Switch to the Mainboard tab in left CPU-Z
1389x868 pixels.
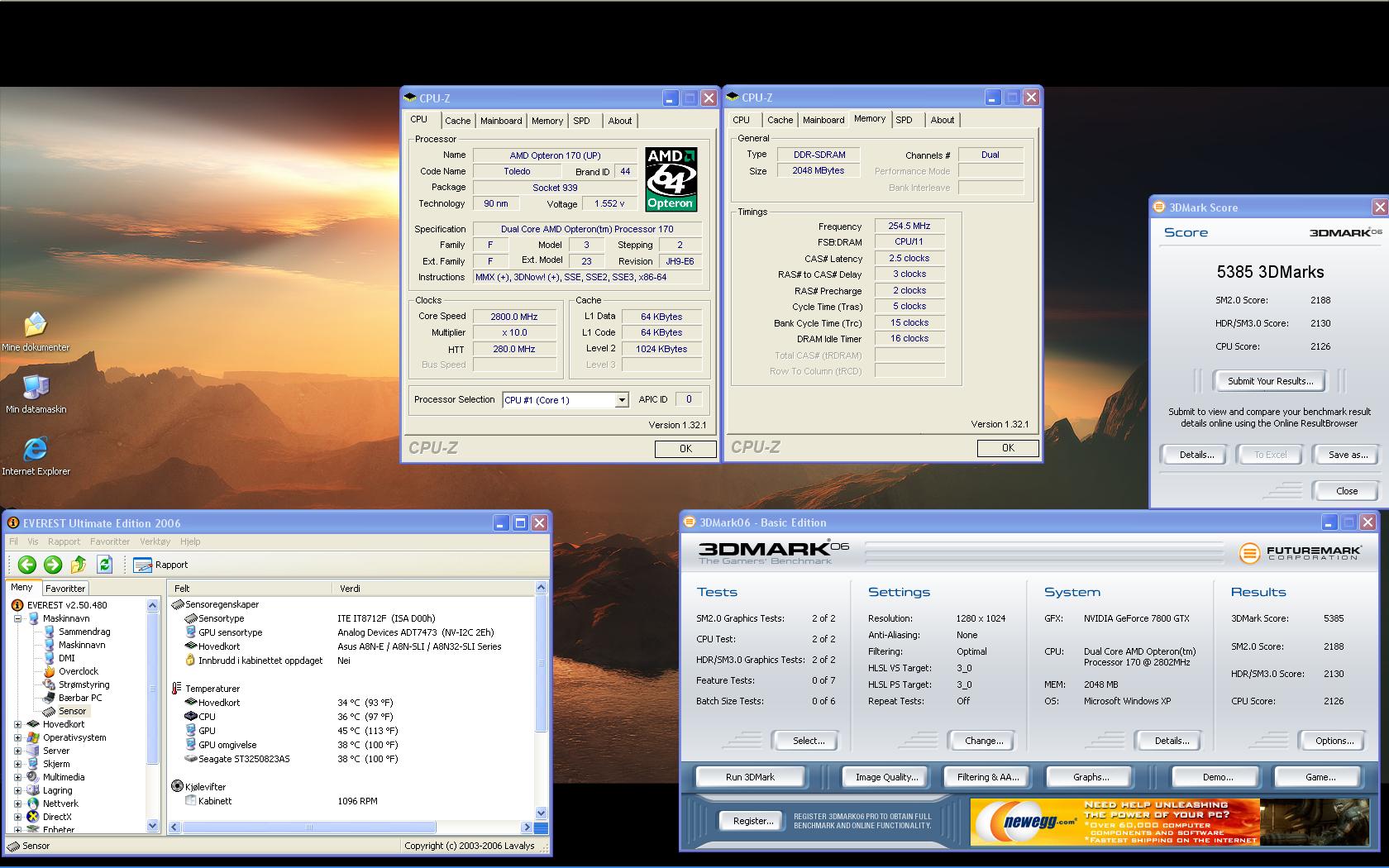[x=501, y=121]
